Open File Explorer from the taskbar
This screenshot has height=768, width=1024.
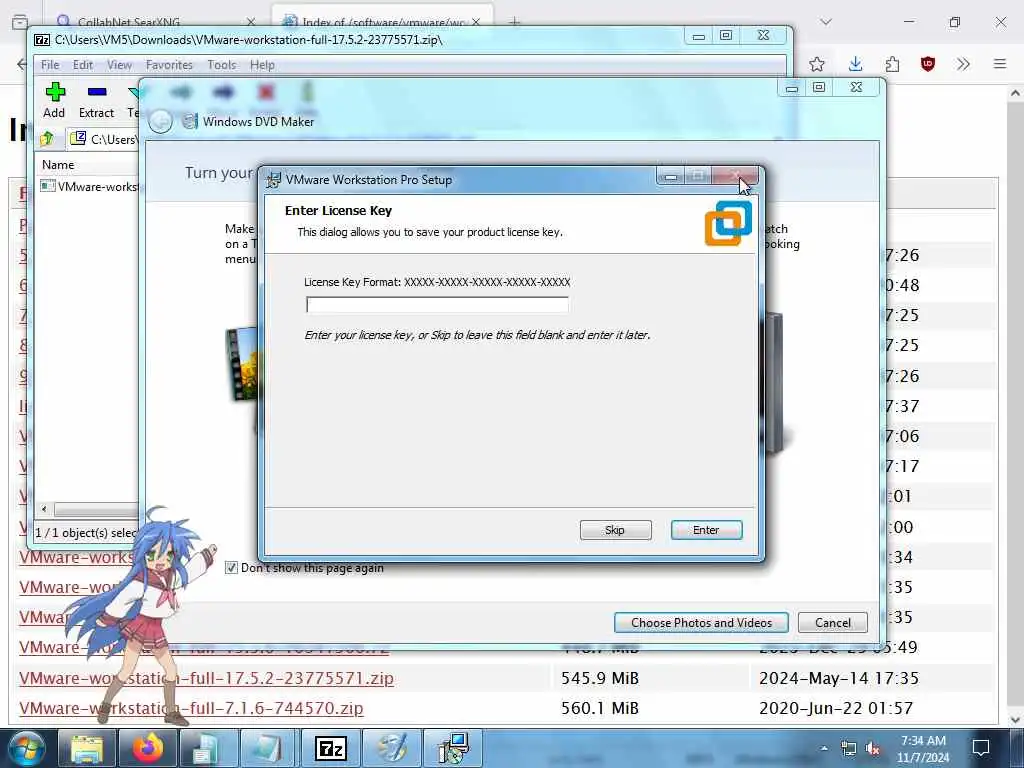(x=87, y=748)
